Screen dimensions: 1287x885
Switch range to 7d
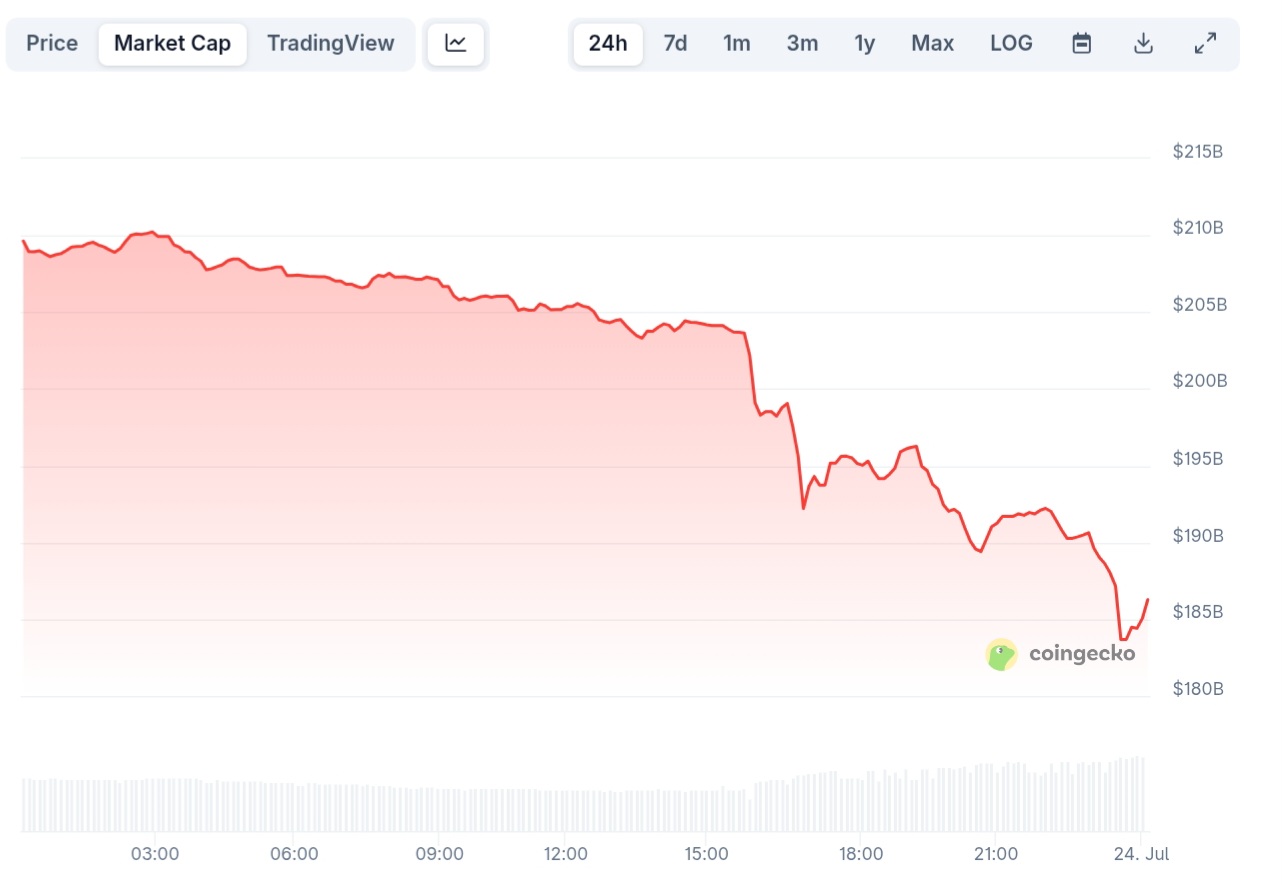click(676, 44)
